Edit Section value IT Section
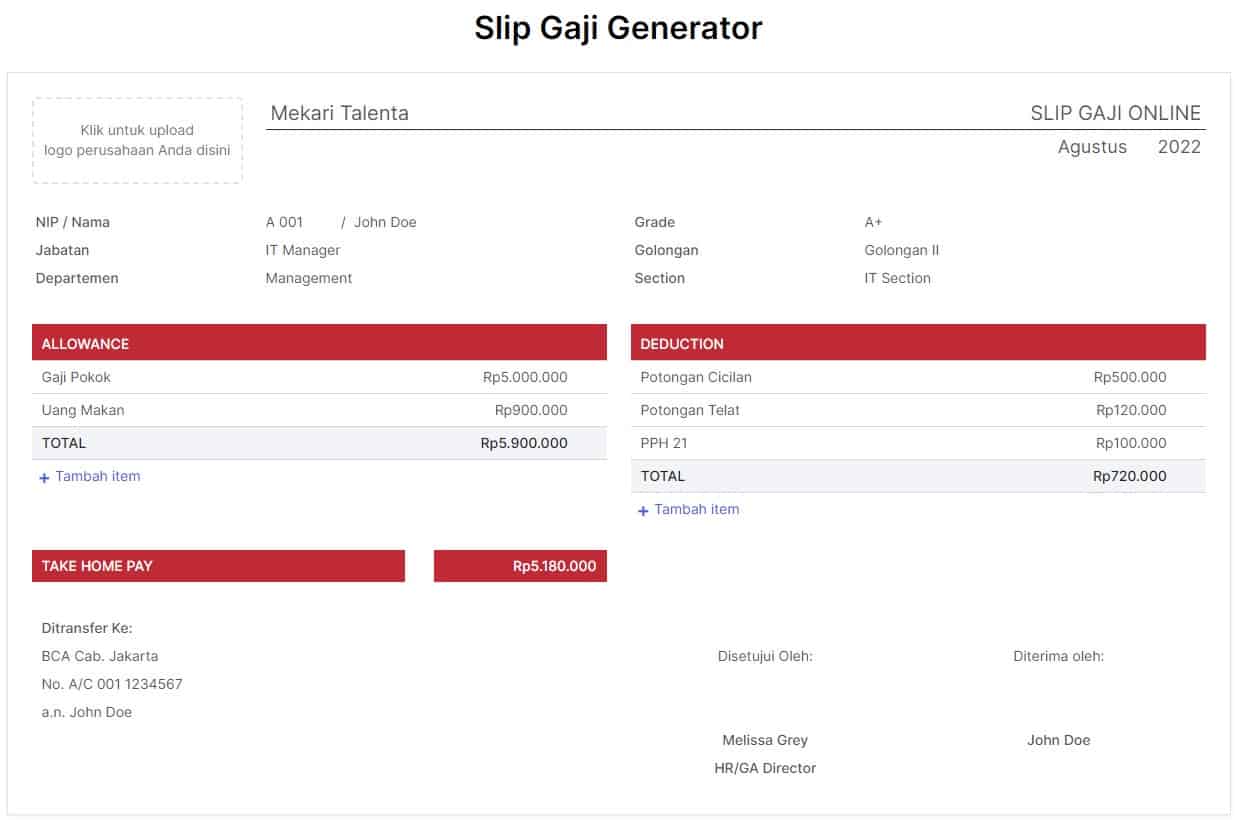 click(x=897, y=278)
